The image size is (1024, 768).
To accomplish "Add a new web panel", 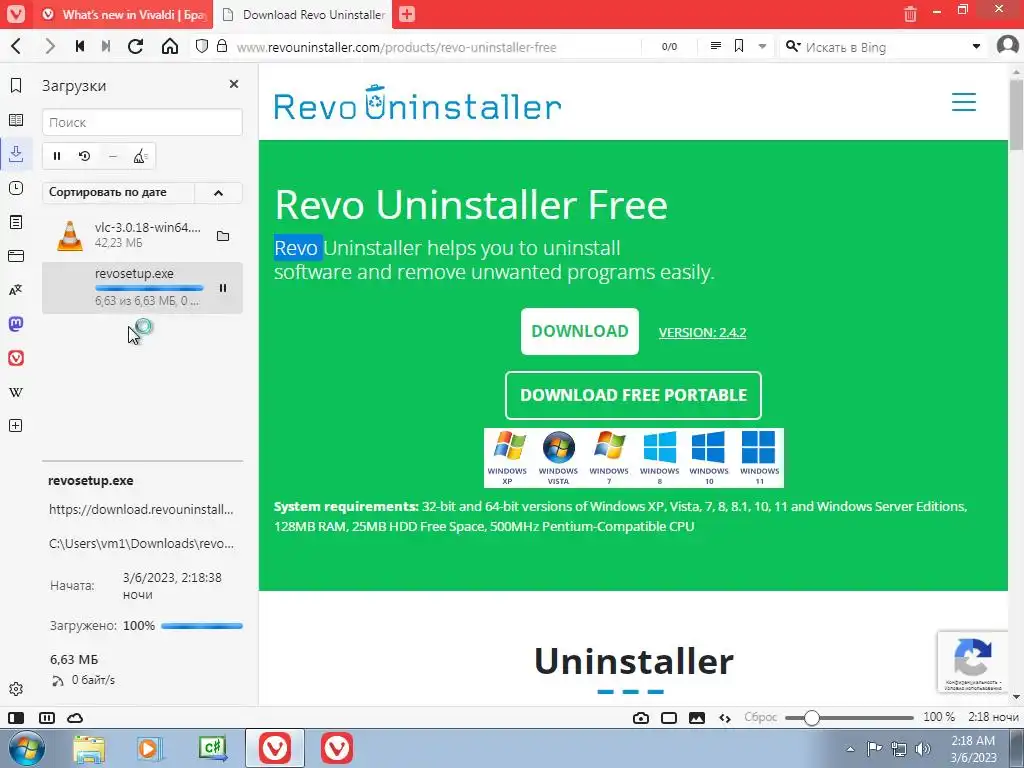I will tap(16, 426).
